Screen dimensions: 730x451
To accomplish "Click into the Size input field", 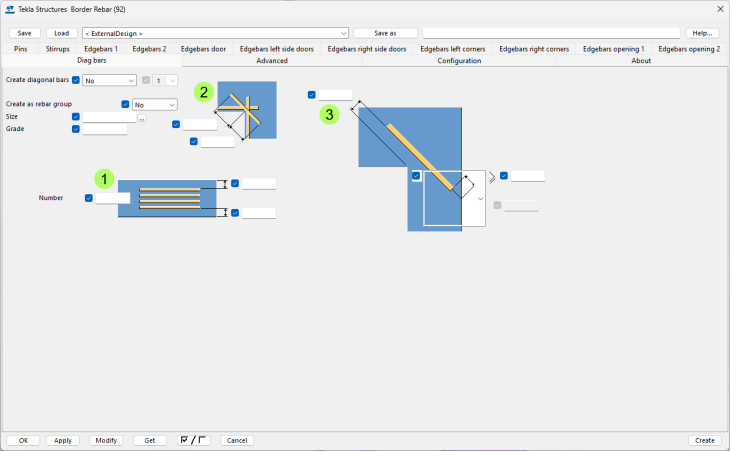I will 109,117.
